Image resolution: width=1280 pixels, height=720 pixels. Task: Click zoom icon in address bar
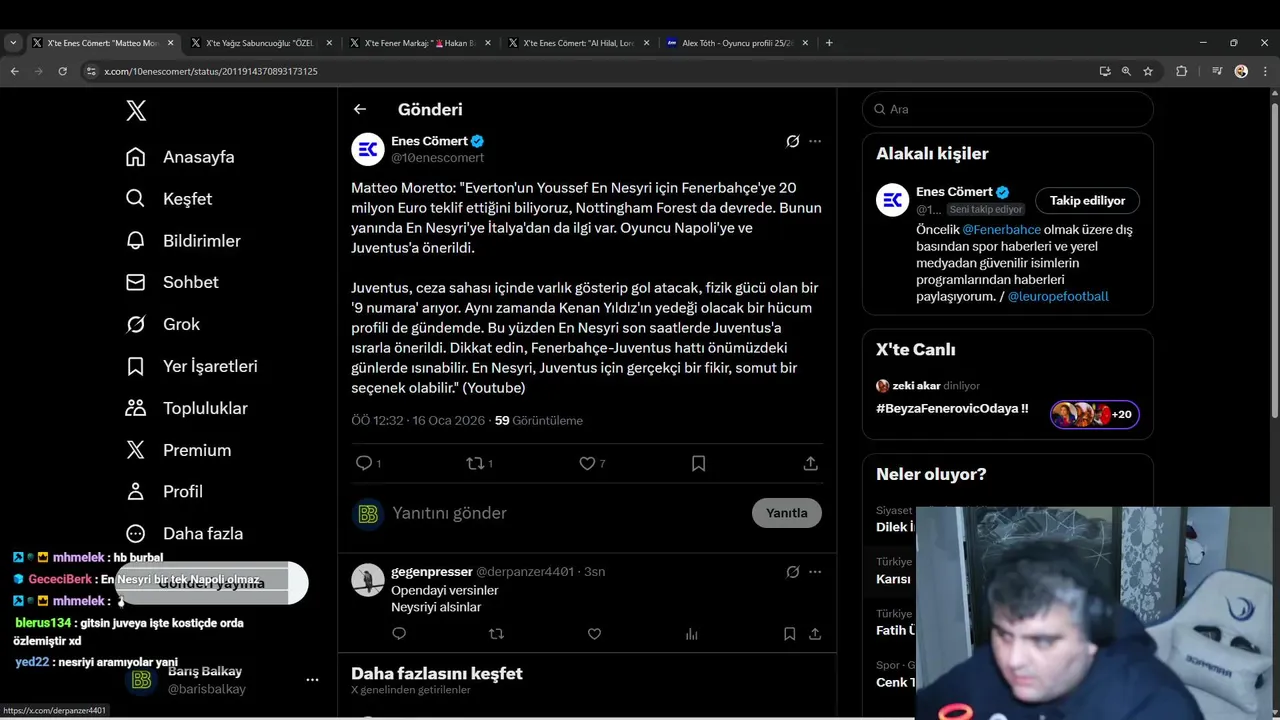[1126, 71]
